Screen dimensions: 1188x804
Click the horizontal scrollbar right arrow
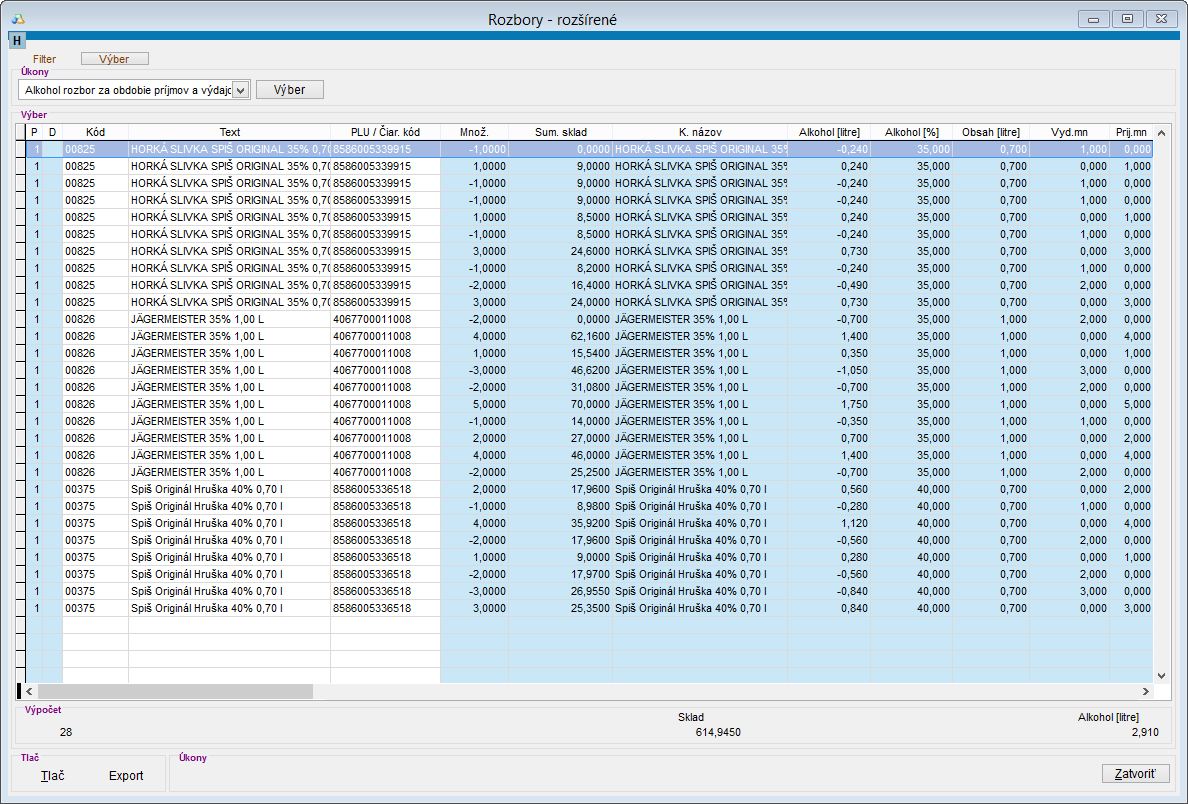point(1145,691)
